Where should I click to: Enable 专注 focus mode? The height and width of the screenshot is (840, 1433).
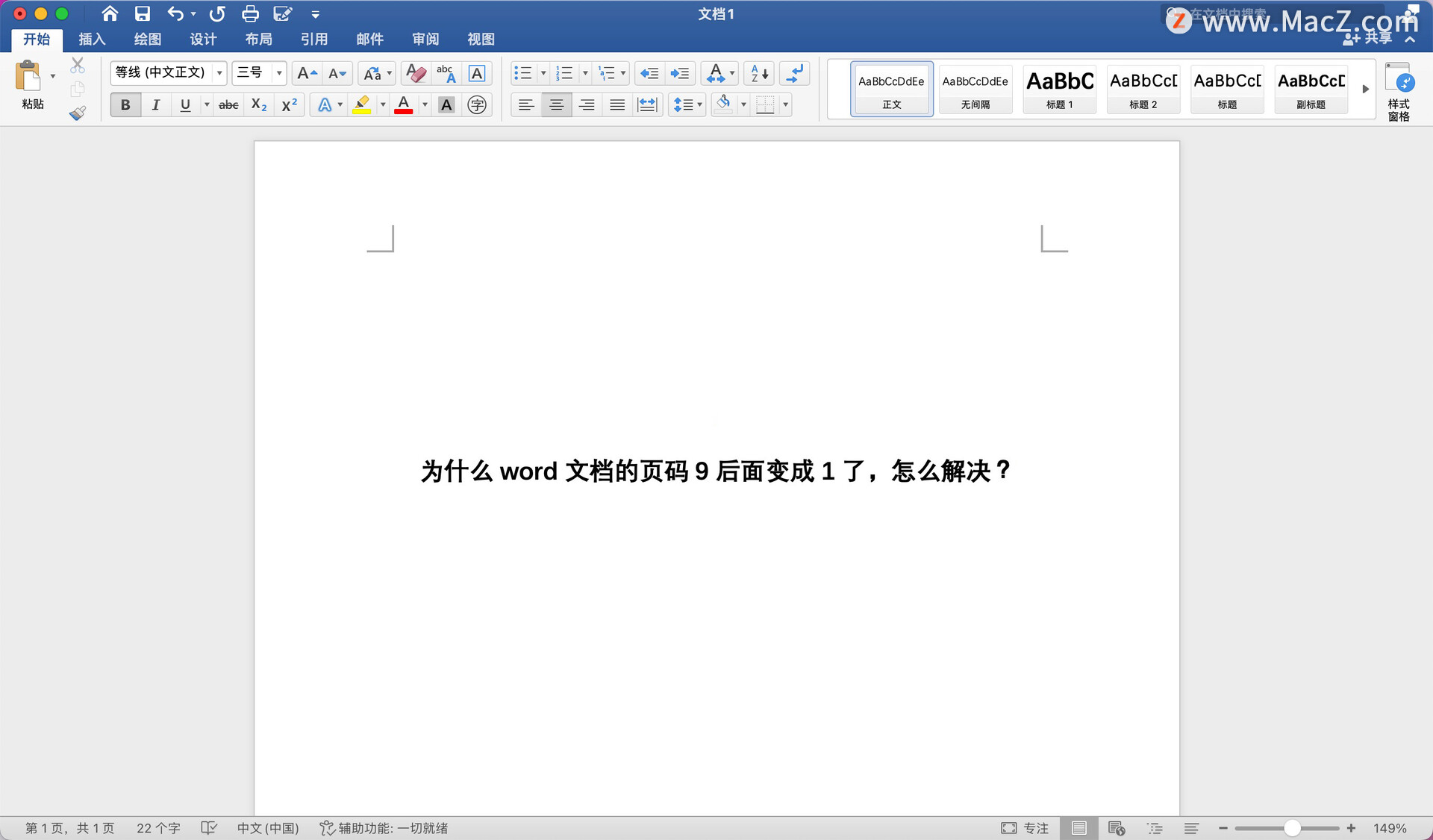click(x=1025, y=828)
